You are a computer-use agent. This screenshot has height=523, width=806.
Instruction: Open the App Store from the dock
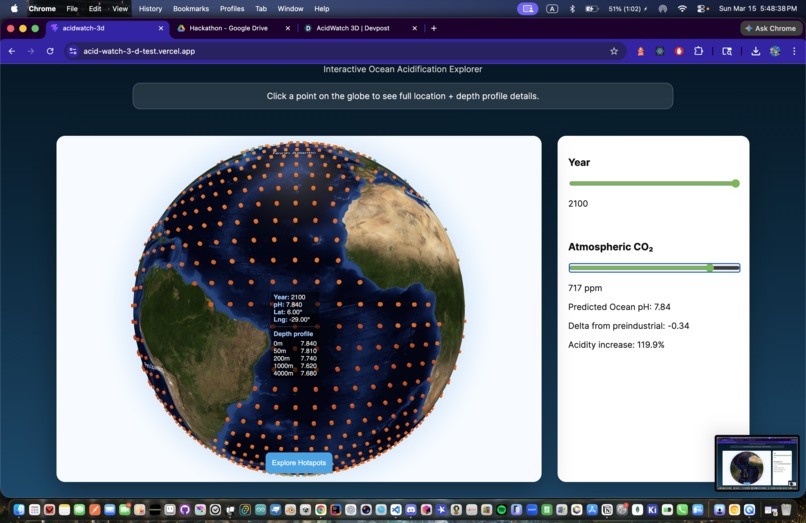(592, 510)
